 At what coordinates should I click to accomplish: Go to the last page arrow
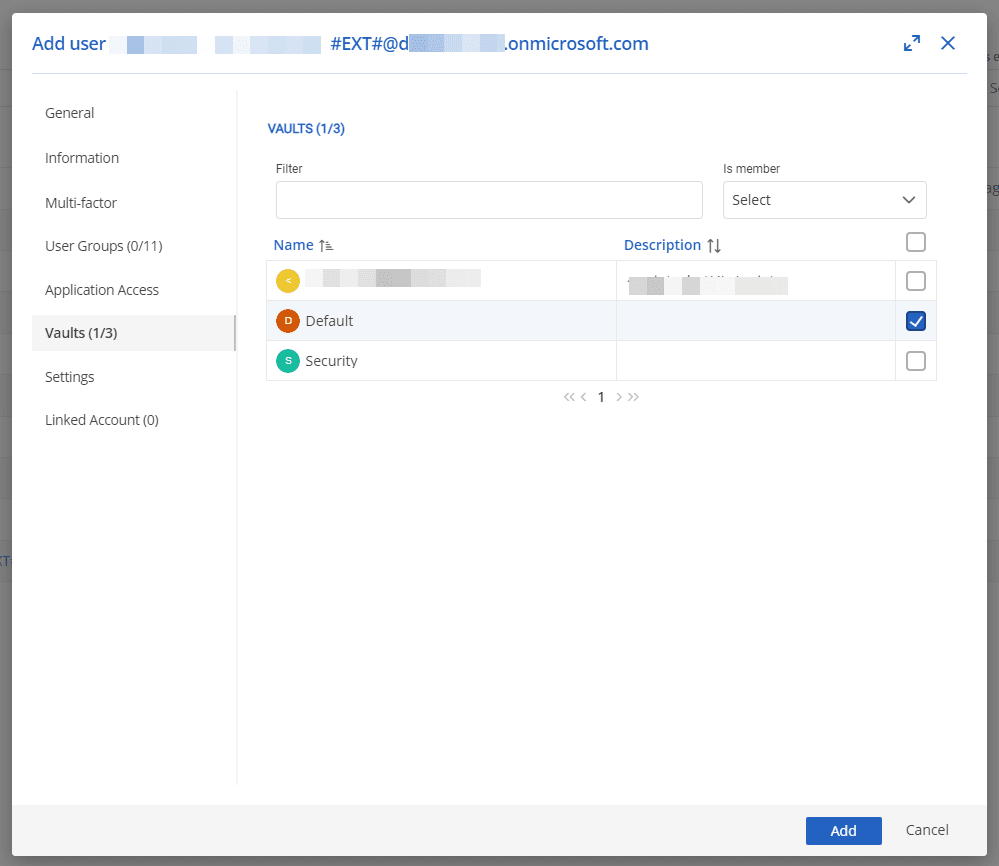[x=633, y=397]
